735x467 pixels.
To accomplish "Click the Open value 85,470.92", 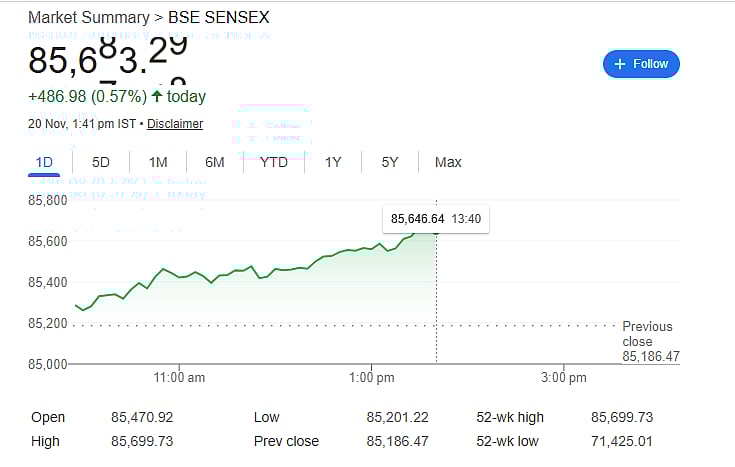I will coord(144,417).
